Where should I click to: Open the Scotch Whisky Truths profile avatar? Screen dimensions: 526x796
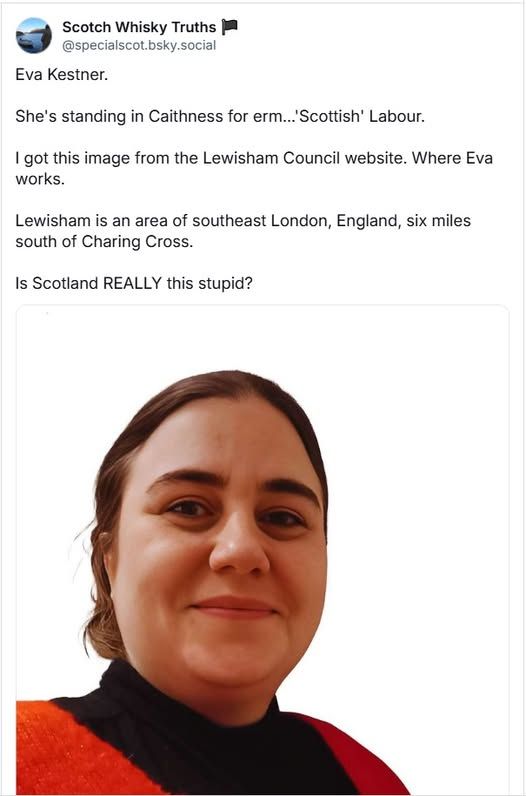pyautogui.click(x=34, y=36)
